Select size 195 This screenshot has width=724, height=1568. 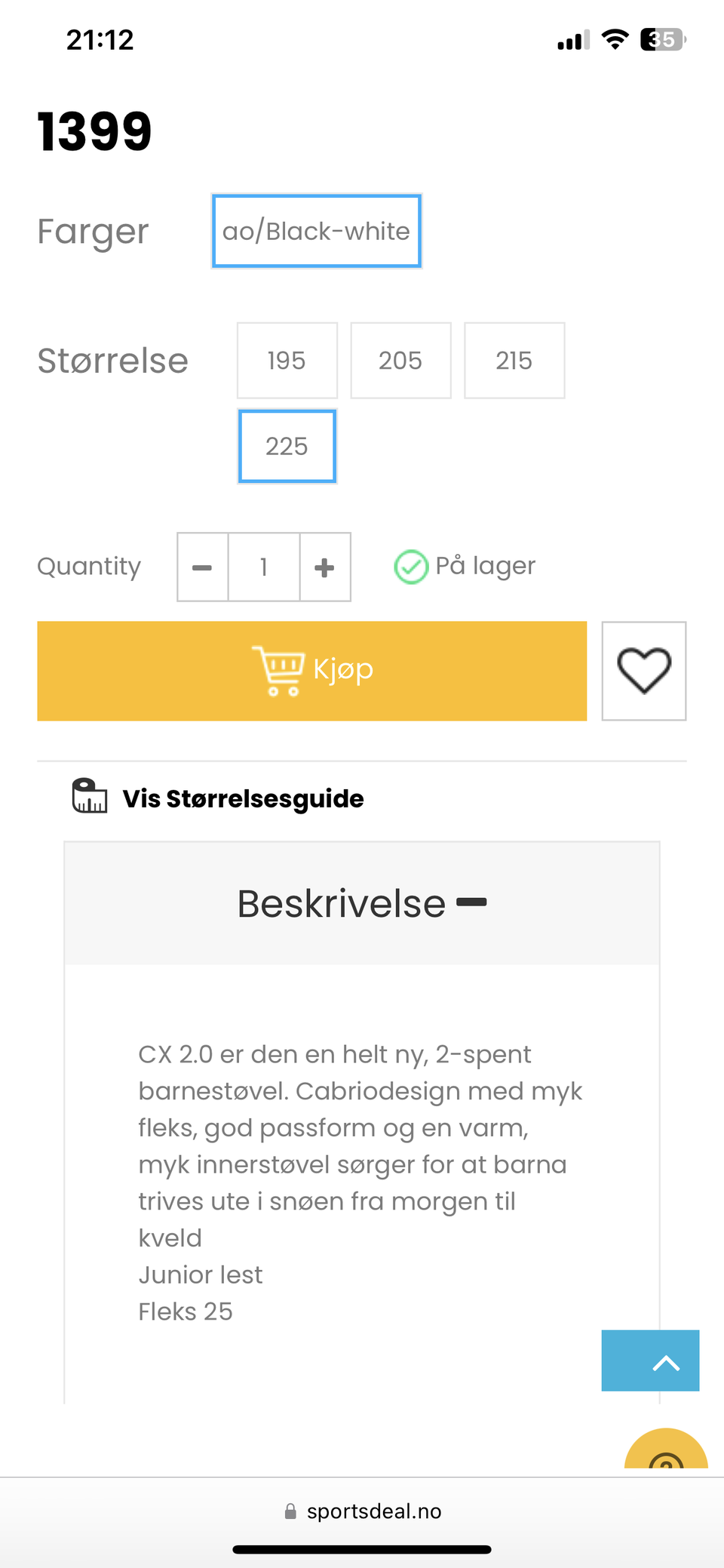tap(287, 361)
